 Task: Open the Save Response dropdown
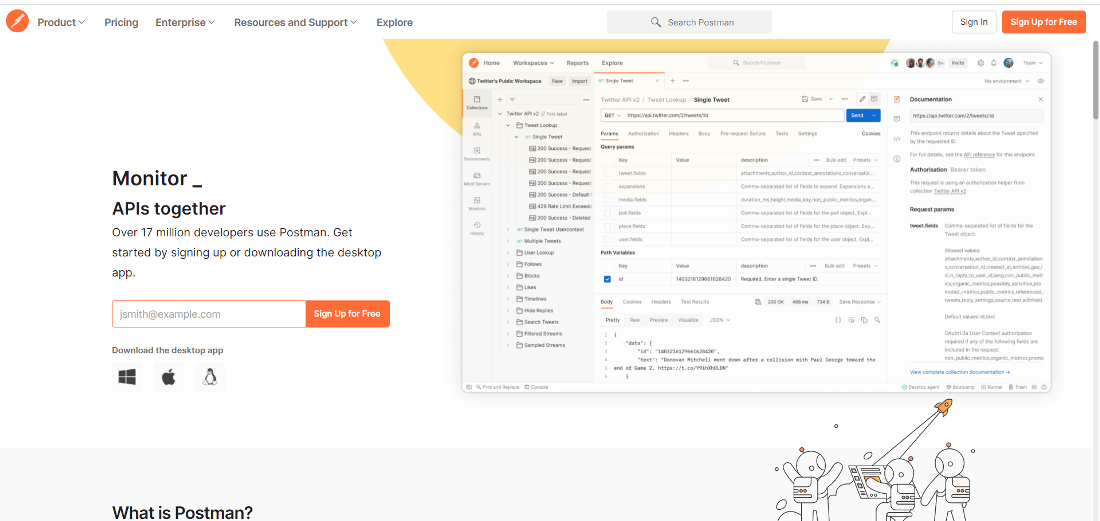(x=860, y=302)
